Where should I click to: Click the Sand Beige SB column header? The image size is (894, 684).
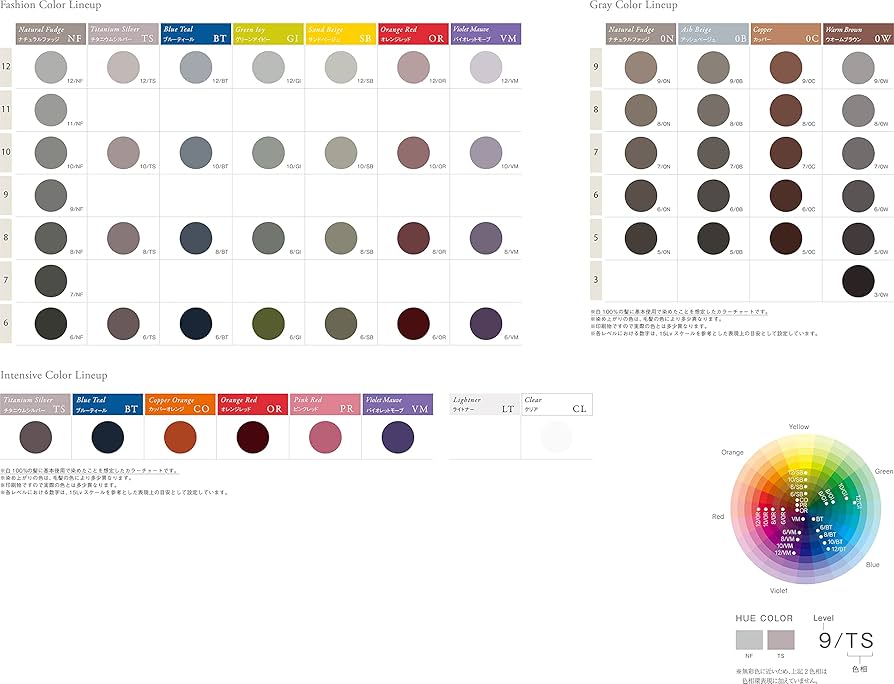(x=340, y=36)
